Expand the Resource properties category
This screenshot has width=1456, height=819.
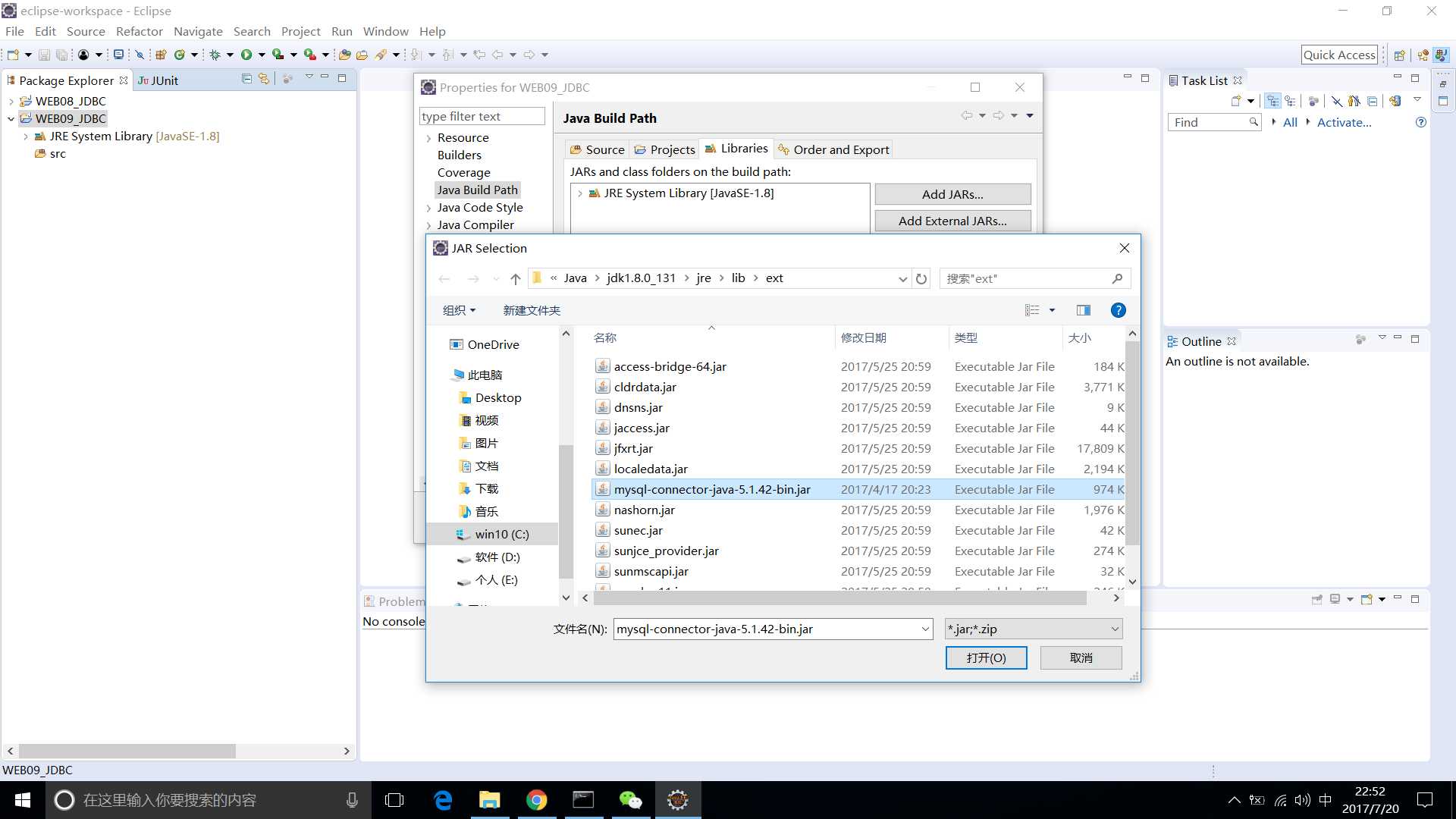(x=428, y=138)
